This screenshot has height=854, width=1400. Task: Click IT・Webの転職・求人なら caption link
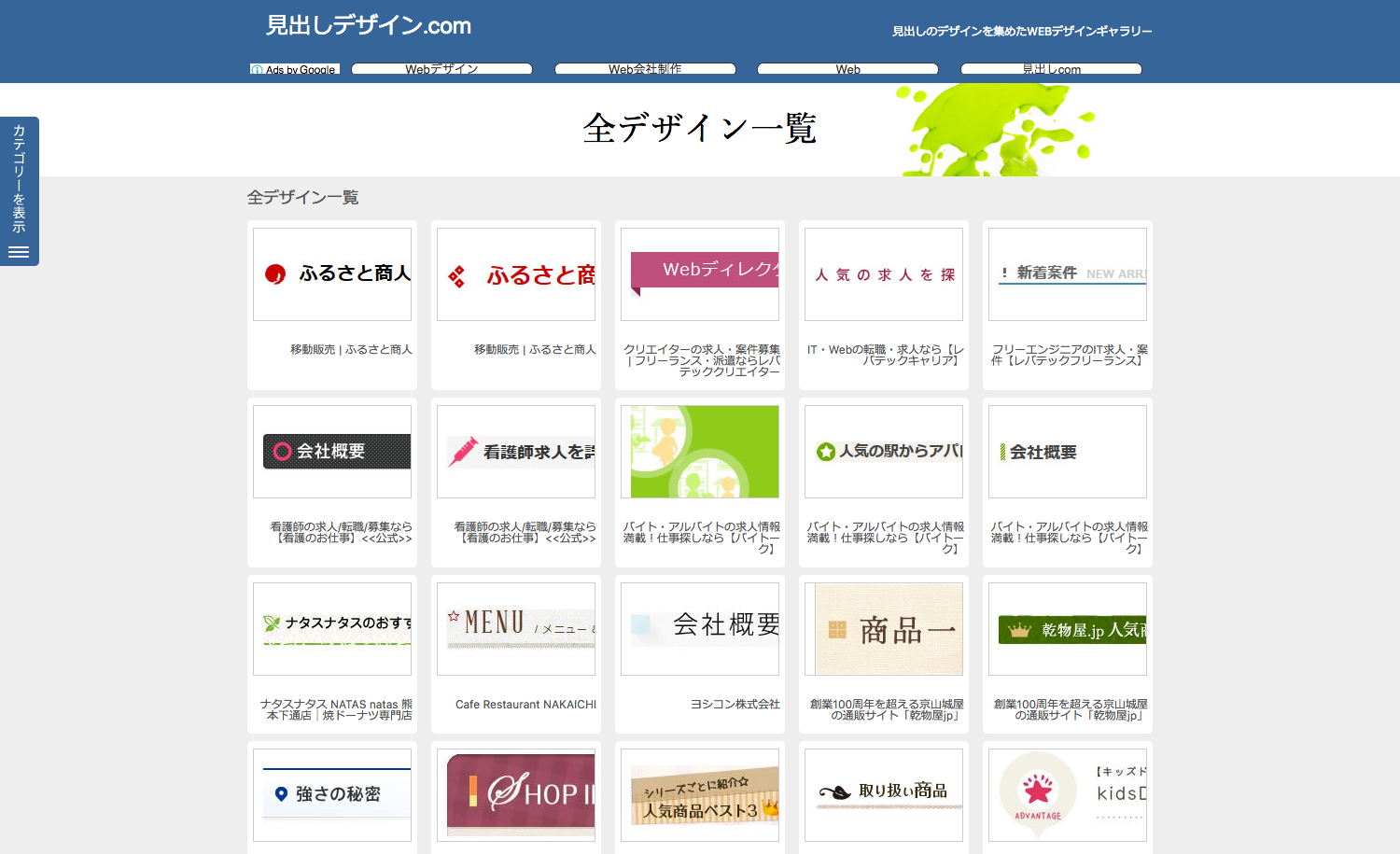click(886, 355)
